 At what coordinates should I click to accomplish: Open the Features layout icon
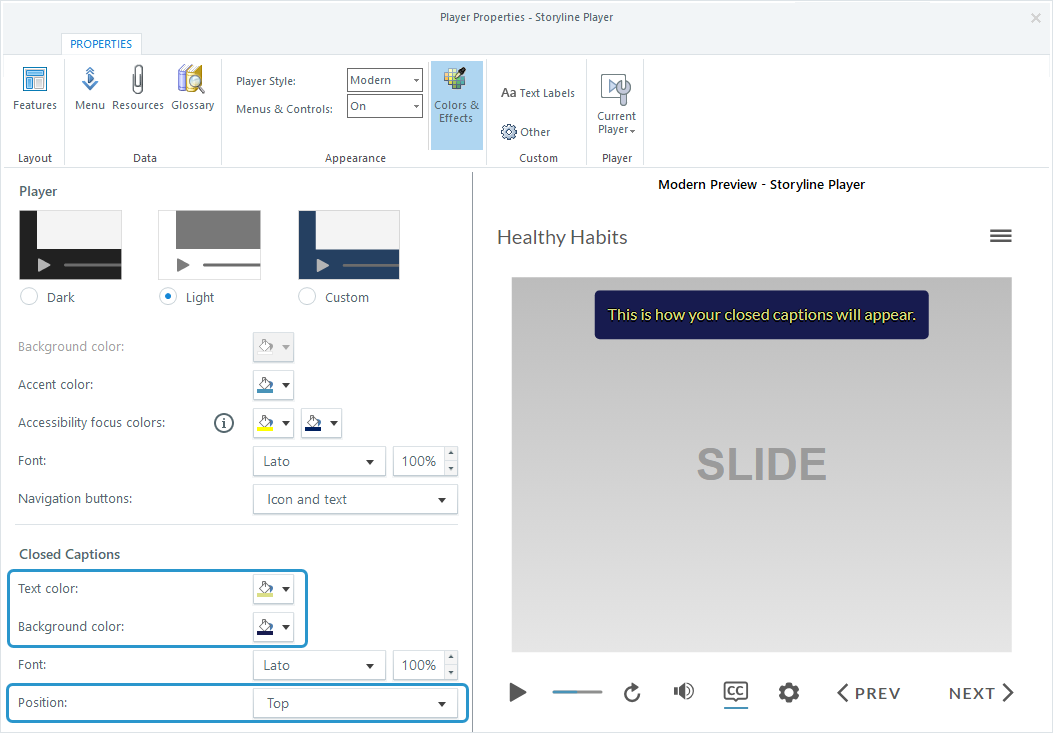[x=35, y=89]
